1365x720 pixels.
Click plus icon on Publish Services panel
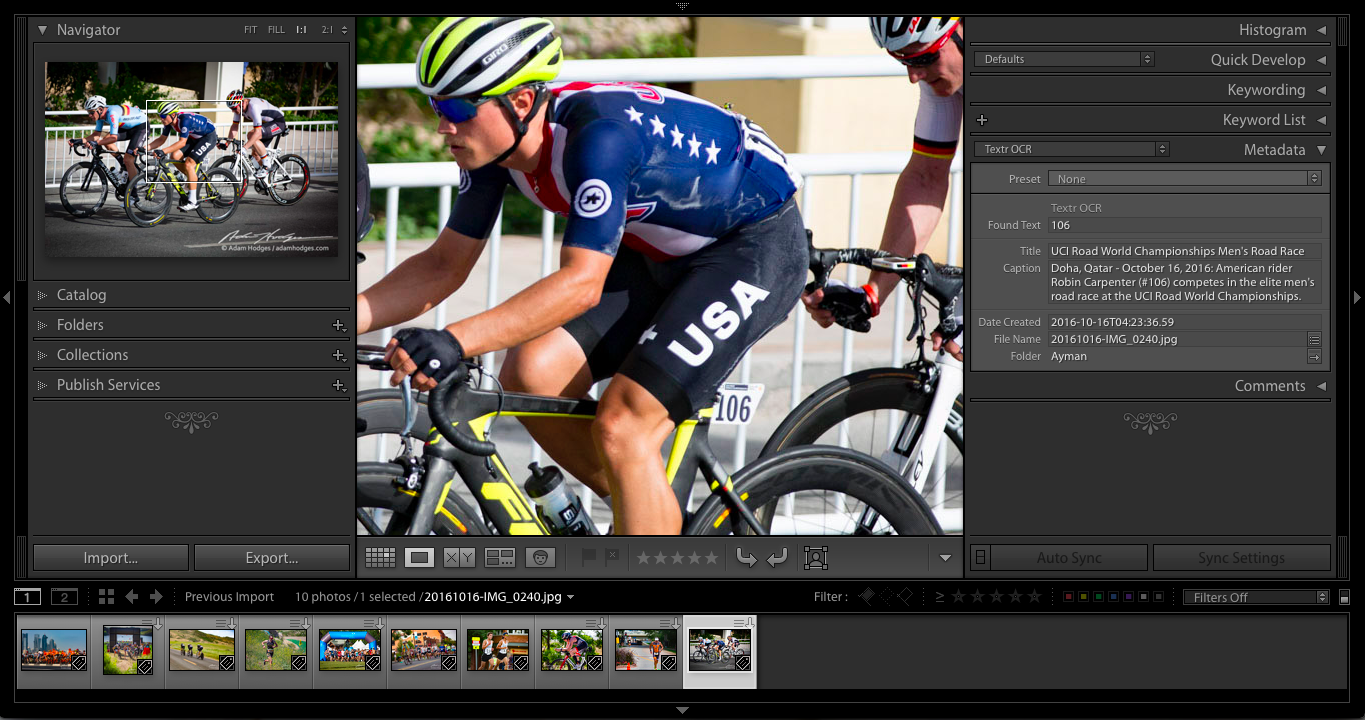[x=339, y=385]
